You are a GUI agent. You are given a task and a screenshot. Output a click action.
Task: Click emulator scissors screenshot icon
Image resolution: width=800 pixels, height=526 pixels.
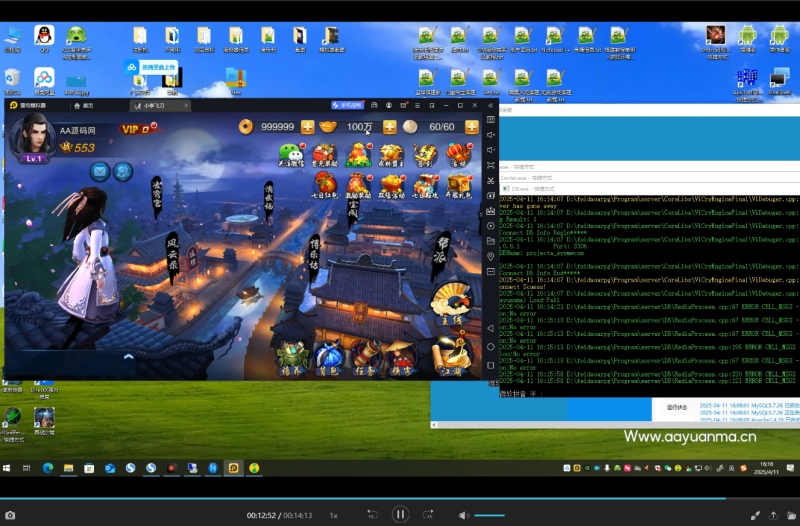491,181
